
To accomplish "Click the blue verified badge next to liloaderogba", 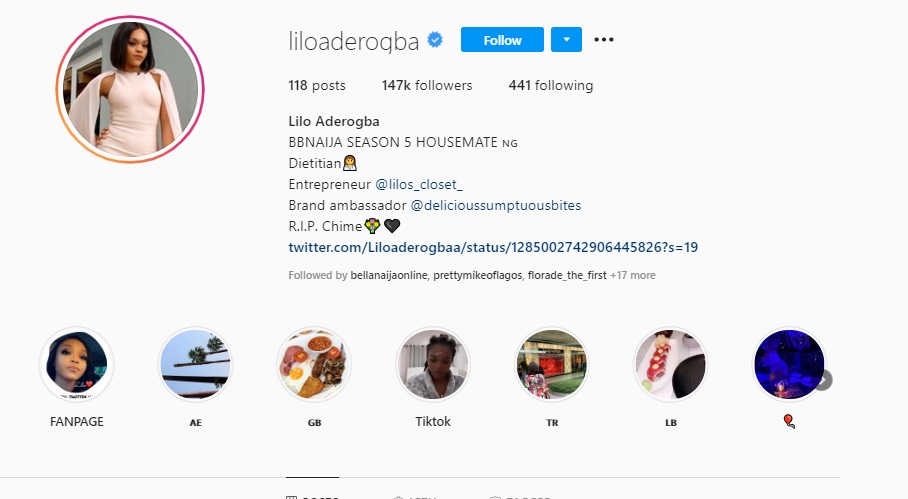I will [x=435, y=40].
